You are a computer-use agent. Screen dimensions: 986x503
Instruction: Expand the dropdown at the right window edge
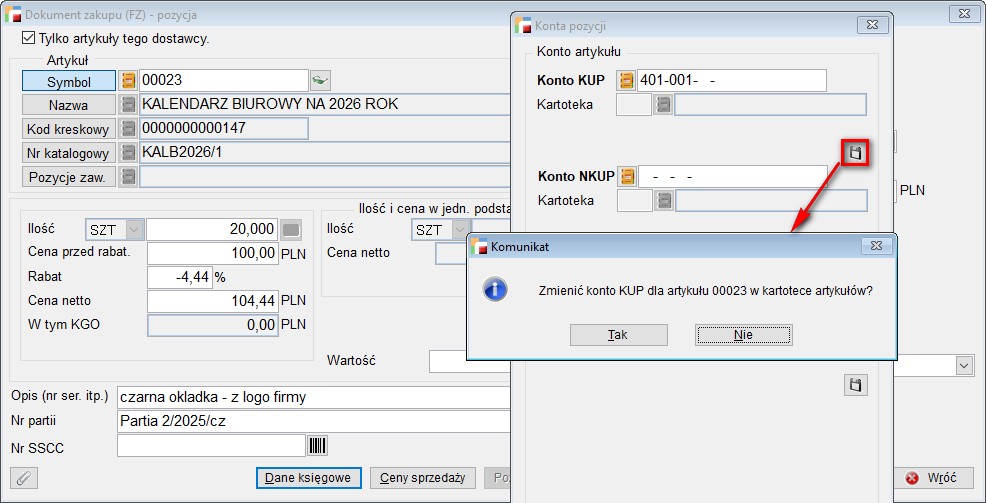pyautogui.click(x=964, y=366)
